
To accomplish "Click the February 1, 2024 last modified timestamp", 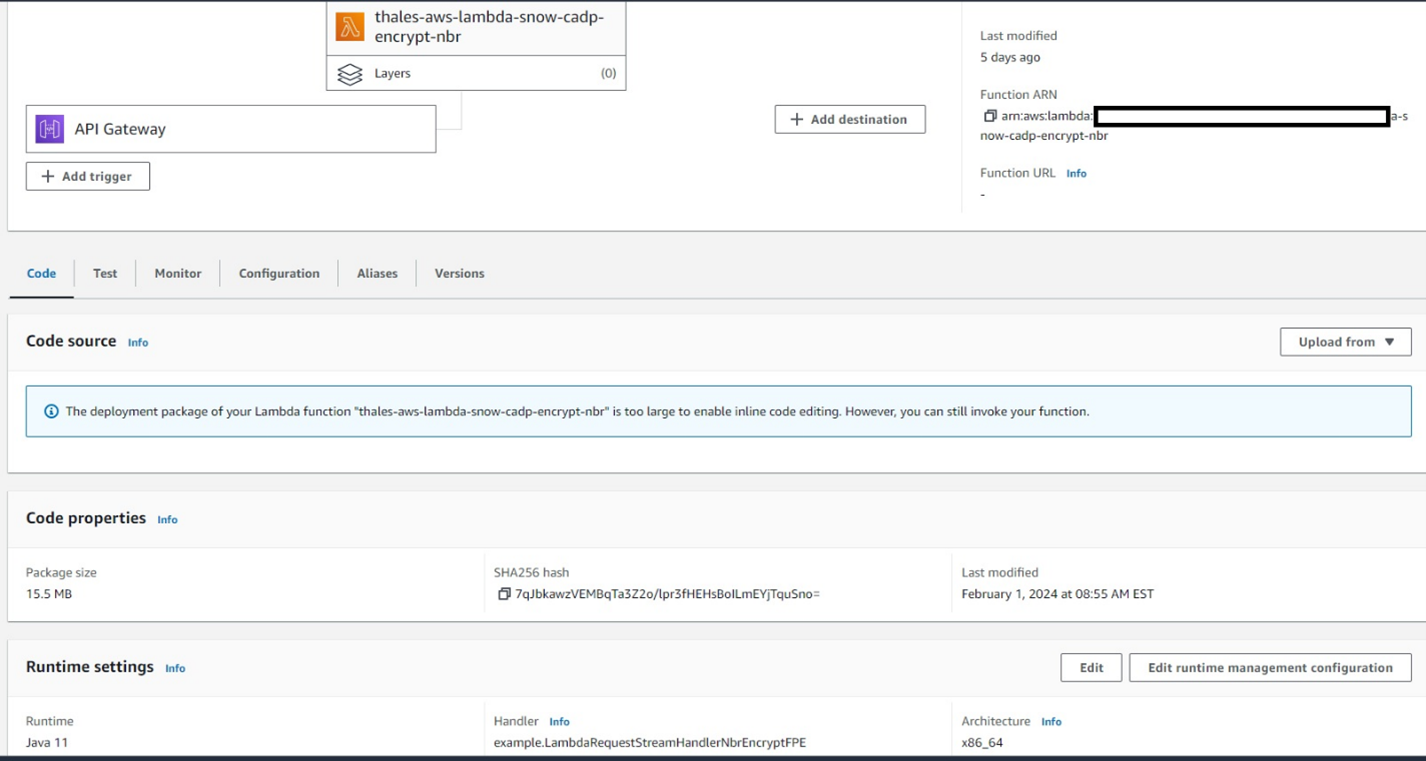I will point(1058,594).
